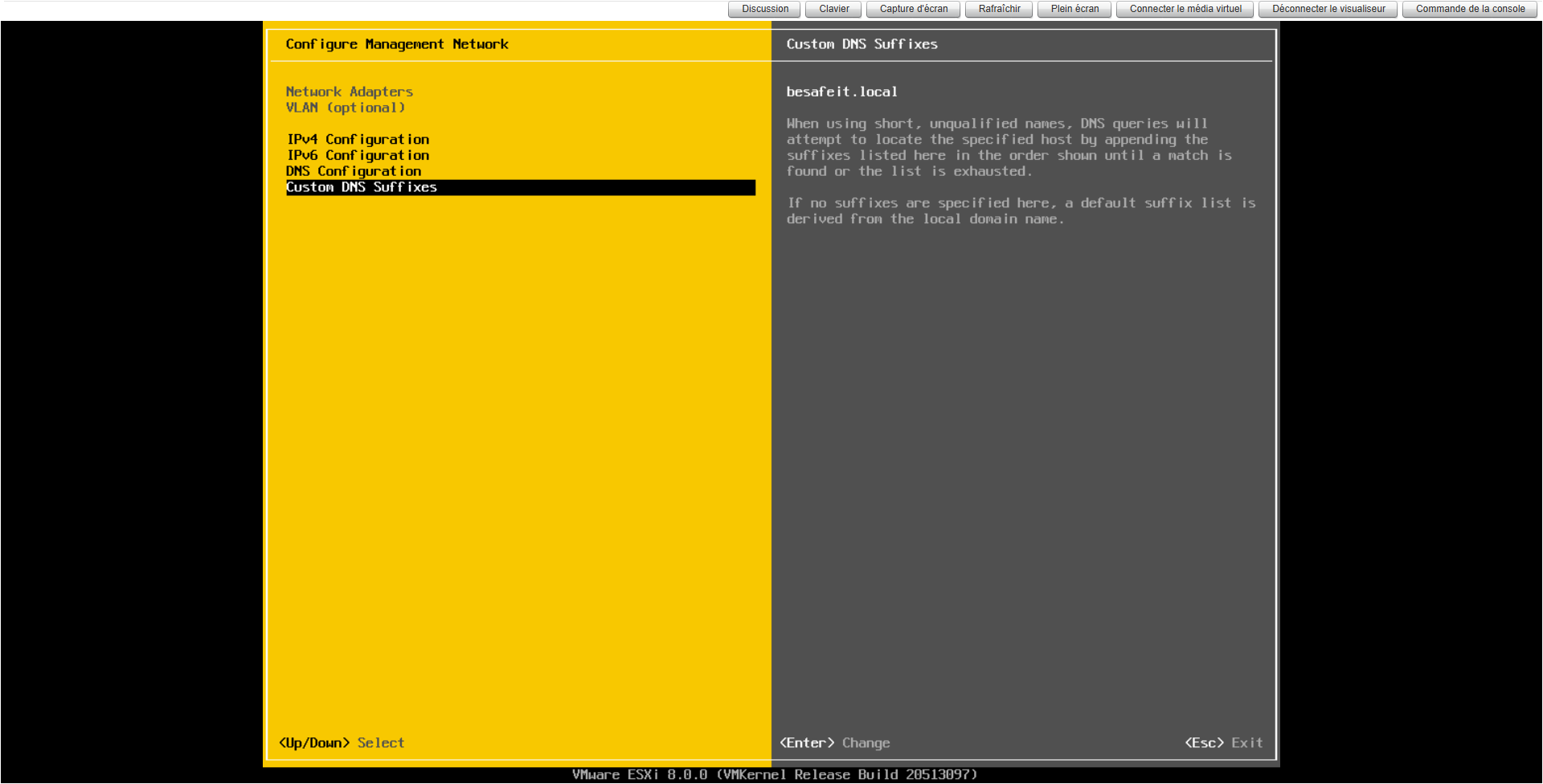This screenshot has width=1543, height=784.
Task: Click the <Esc> Exit hint
Action: pyautogui.click(x=1224, y=743)
